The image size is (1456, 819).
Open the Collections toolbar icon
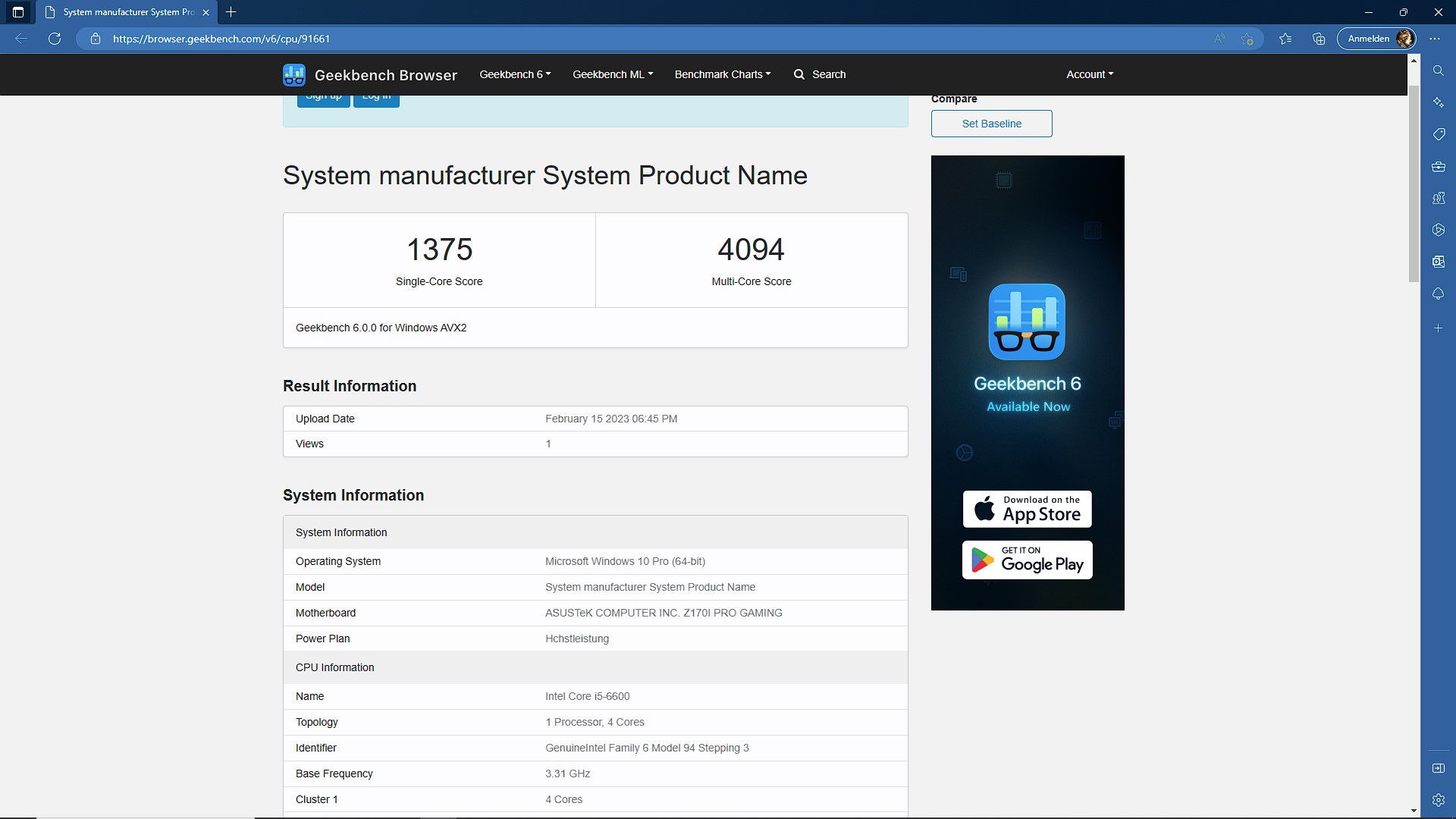1319,39
